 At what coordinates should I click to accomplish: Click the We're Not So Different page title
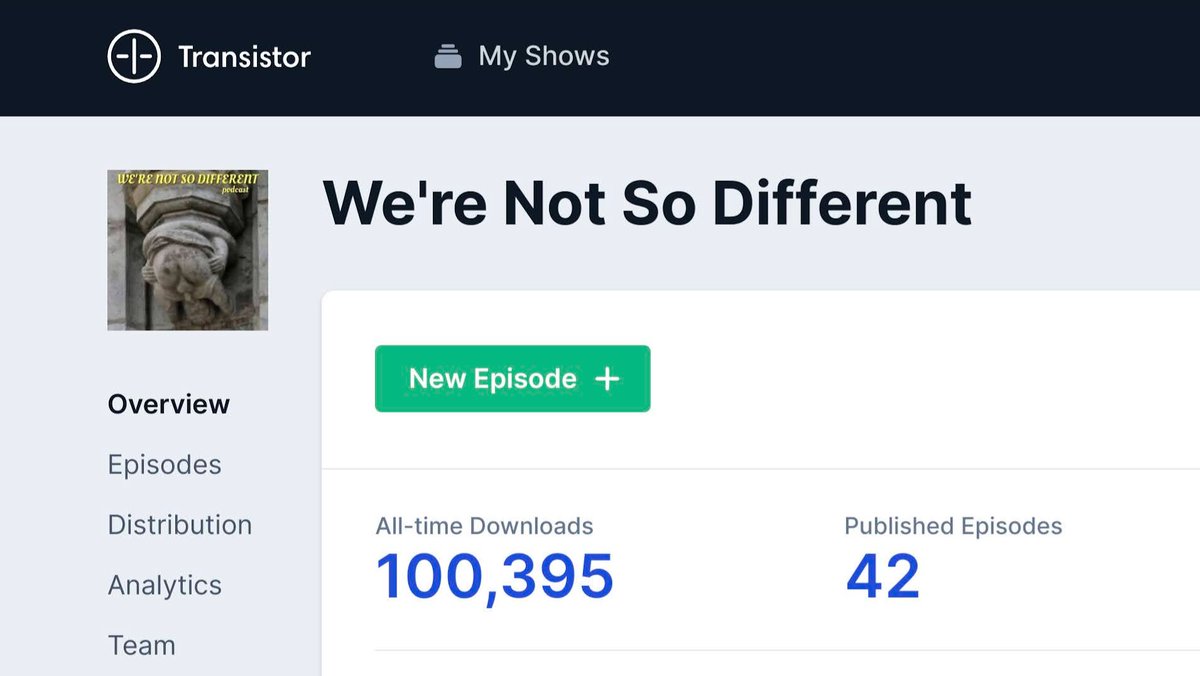coord(648,203)
